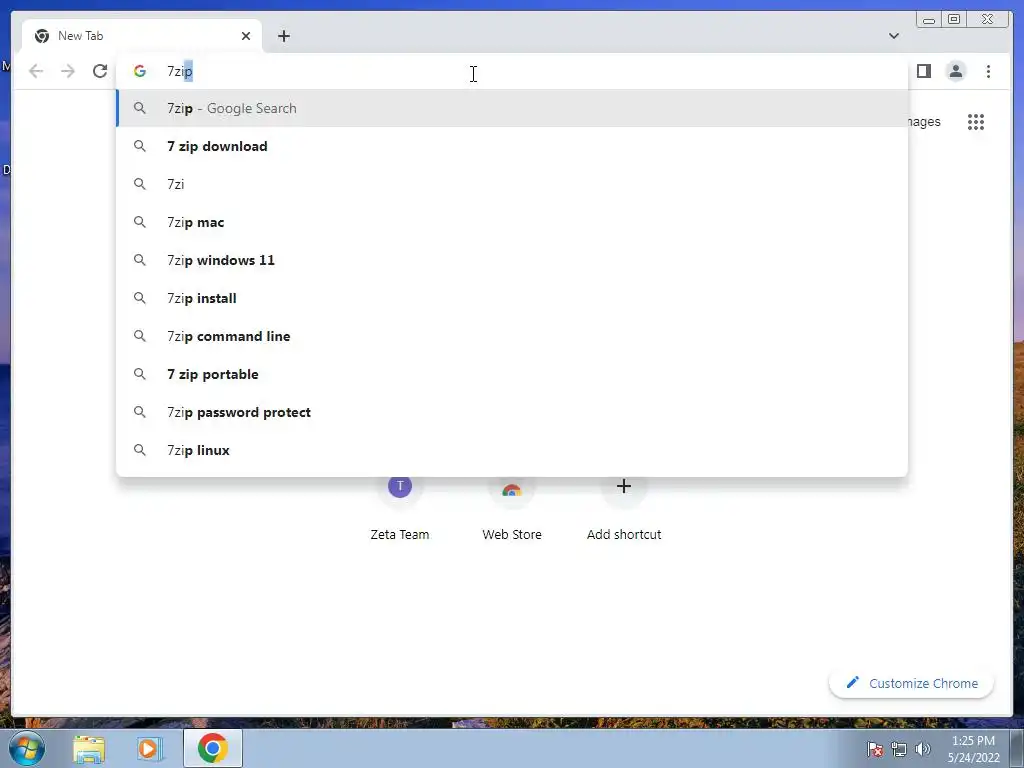Viewport: 1024px width, 768px height.
Task: Pick the '7zip command line' suggestion
Action: click(512, 336)
